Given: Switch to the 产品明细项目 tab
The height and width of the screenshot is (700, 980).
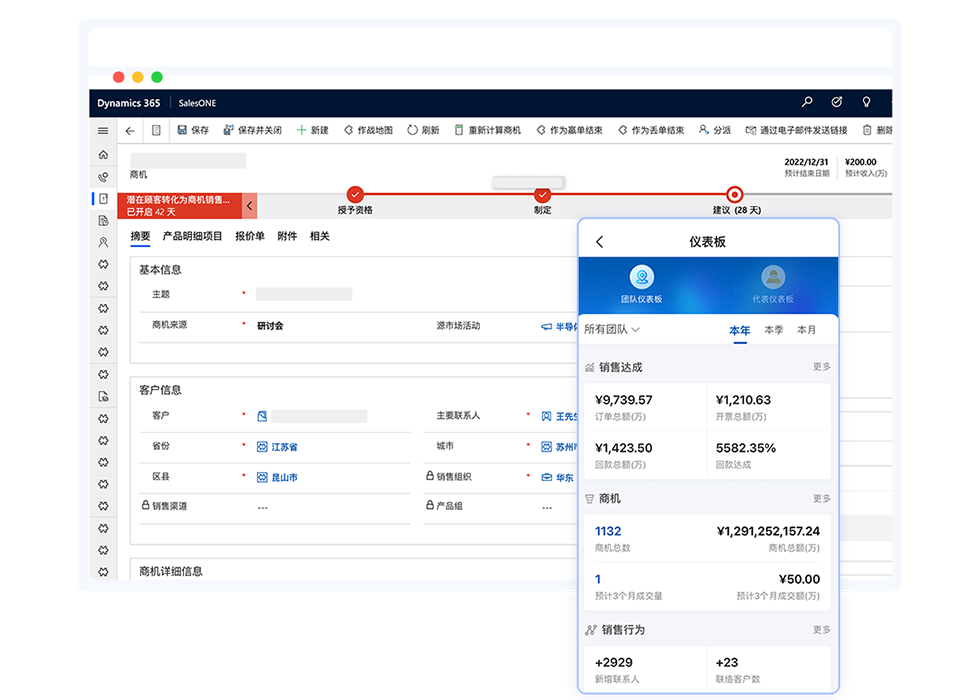Looking at the screenshot, I should tap(193, 236).
